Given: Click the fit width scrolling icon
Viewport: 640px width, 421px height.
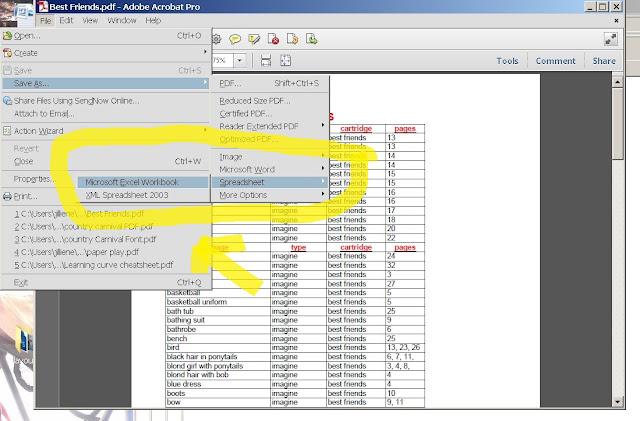Looking at the screenshot, I should [266, 61].
